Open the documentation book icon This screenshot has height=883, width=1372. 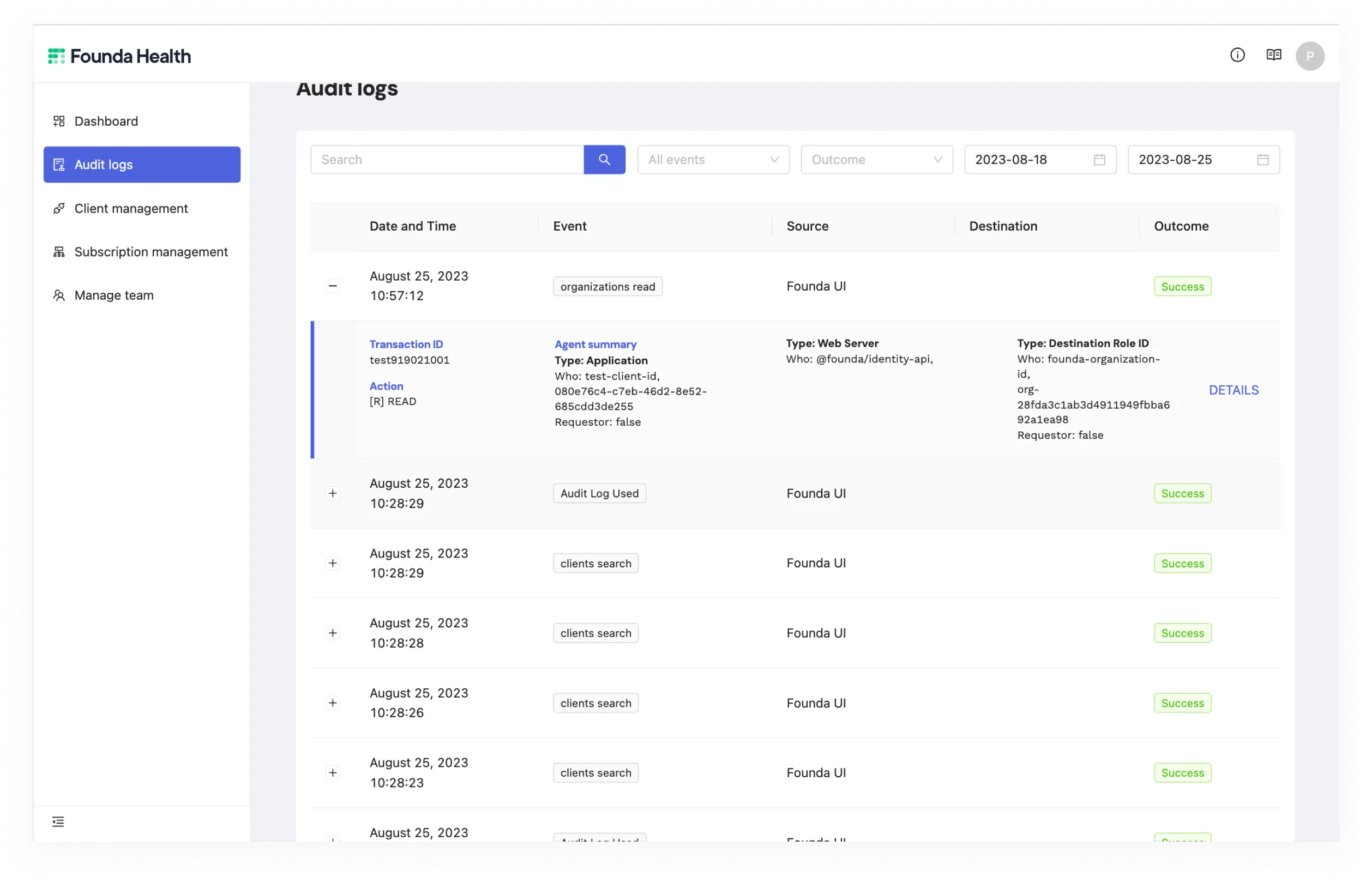point(1273,55)
